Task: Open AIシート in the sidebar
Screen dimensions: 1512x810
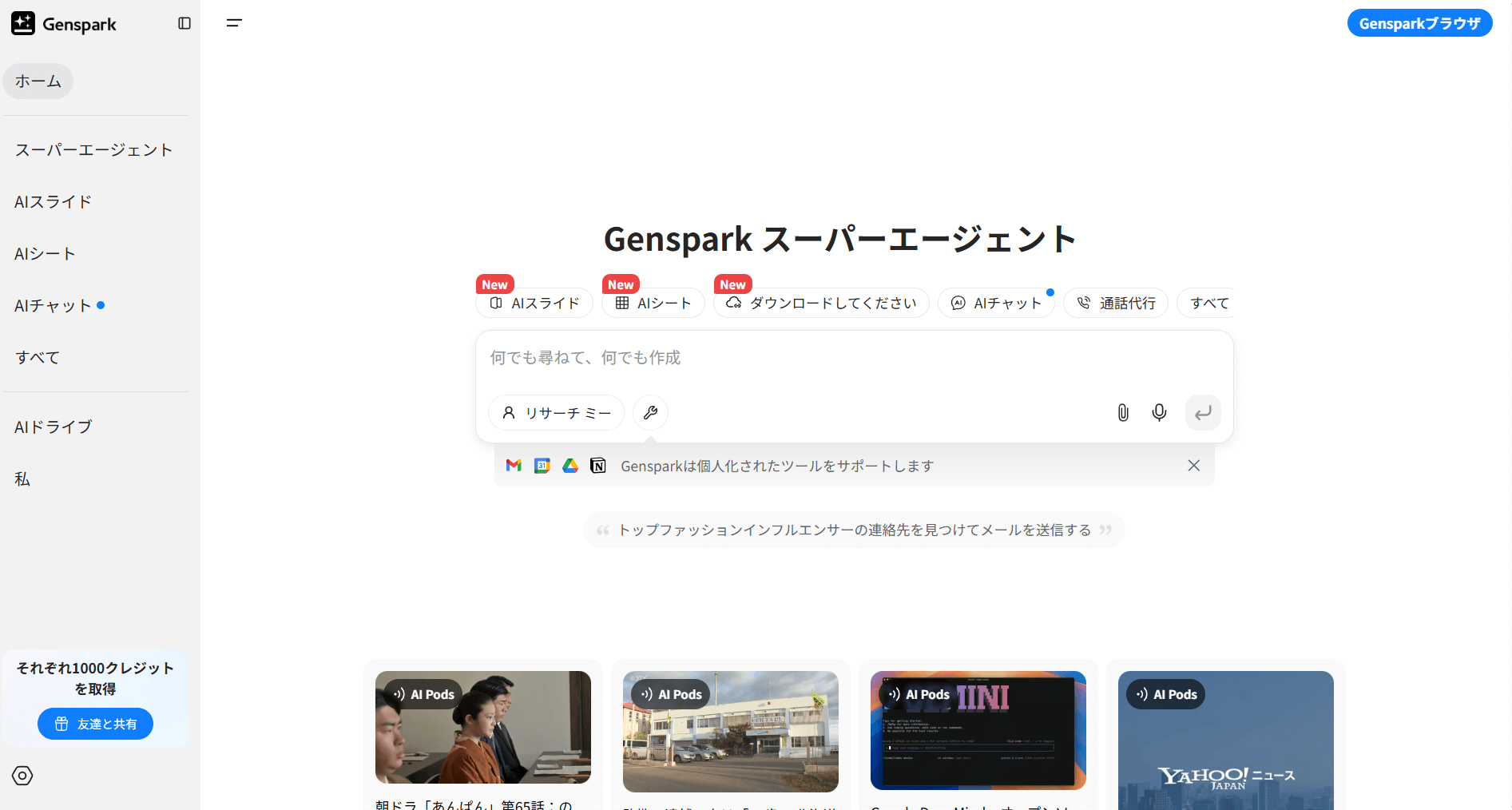Action: point(46,254)
